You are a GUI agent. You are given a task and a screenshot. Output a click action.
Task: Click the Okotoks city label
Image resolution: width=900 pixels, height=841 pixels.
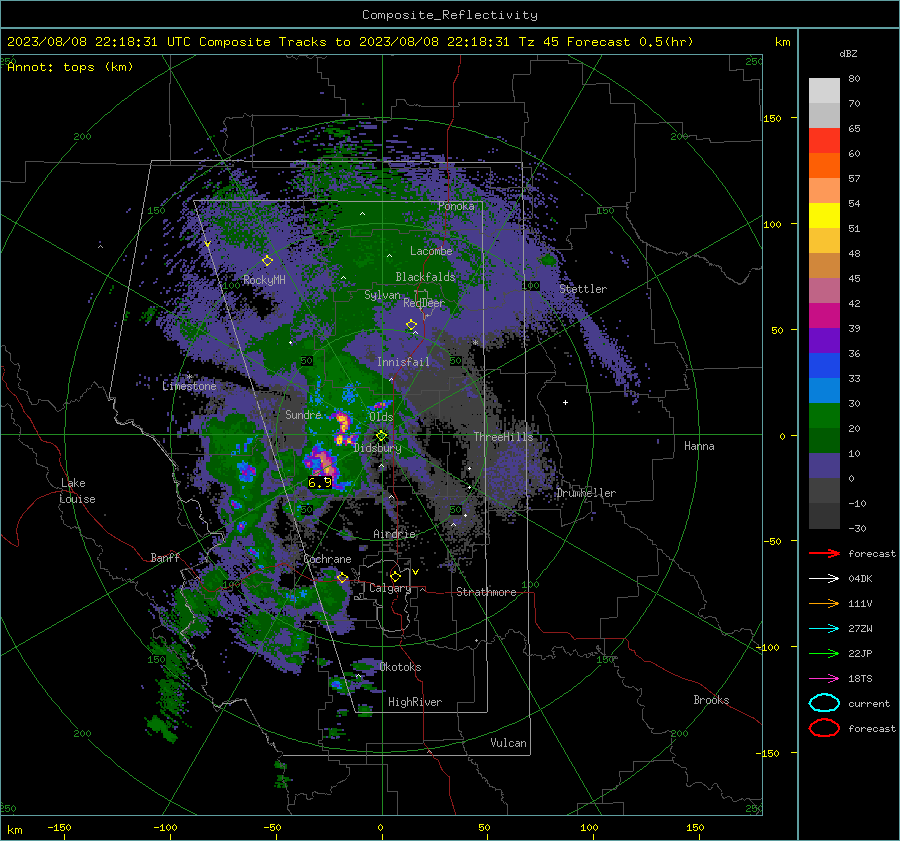point(400,667)
